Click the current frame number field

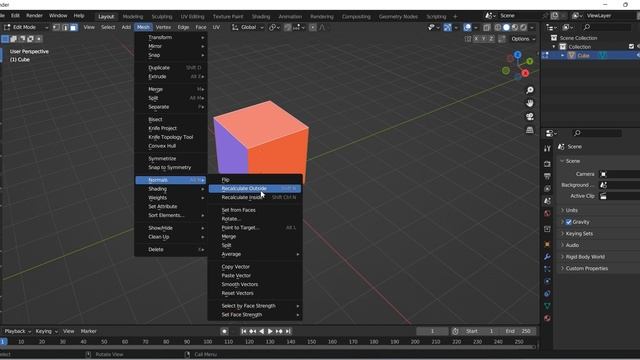[432, 331]
